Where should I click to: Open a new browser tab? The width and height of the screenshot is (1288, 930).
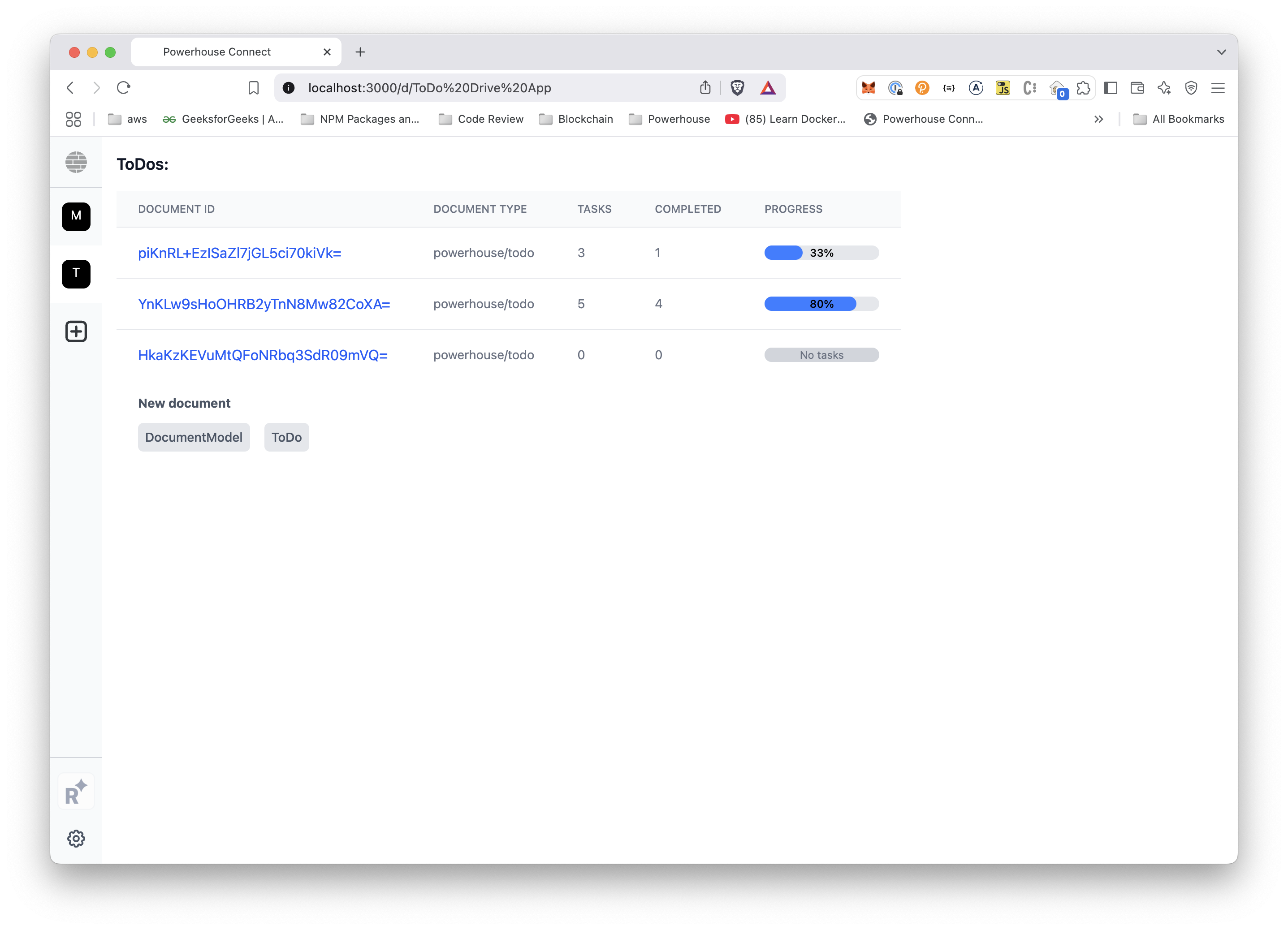click(x=360, y=52)
